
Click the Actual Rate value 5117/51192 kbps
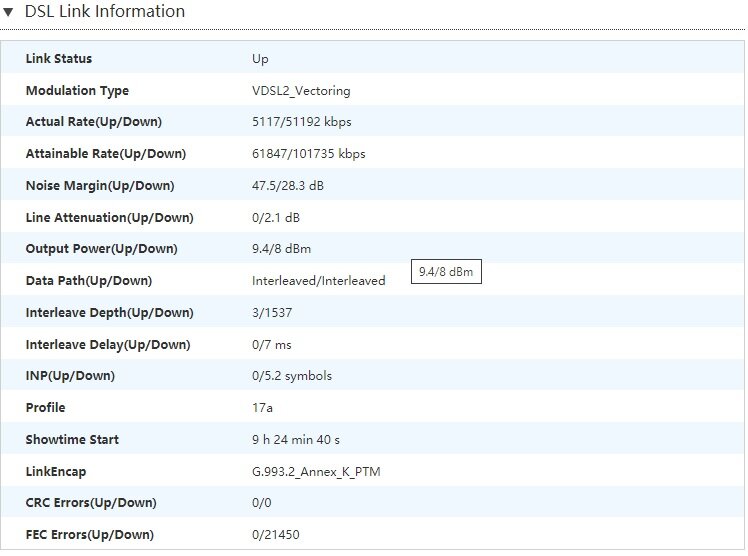coord(301,122)
